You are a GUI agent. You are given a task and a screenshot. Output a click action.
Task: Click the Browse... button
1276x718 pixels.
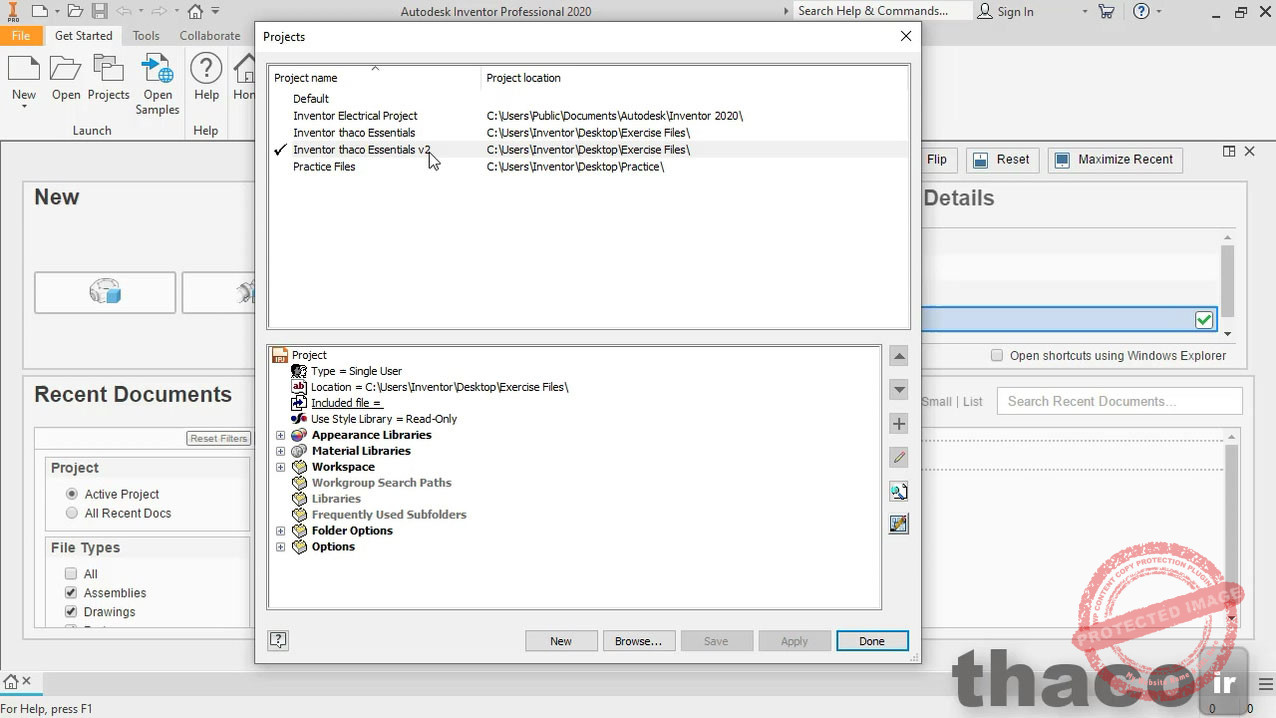tap(639, 641)
